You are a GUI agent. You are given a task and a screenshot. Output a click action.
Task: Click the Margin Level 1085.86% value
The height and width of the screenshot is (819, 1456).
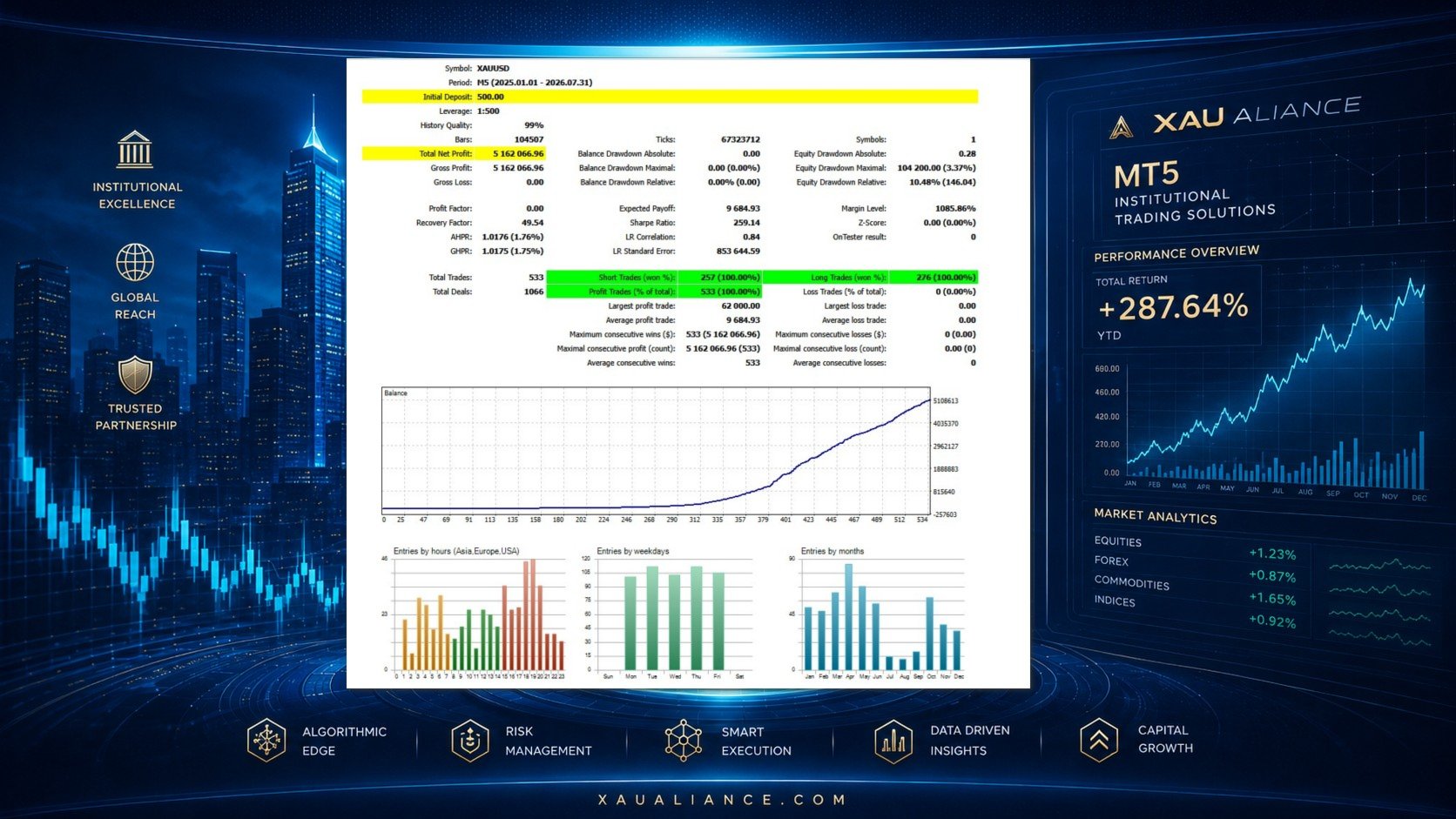click(x=955, y=209)
